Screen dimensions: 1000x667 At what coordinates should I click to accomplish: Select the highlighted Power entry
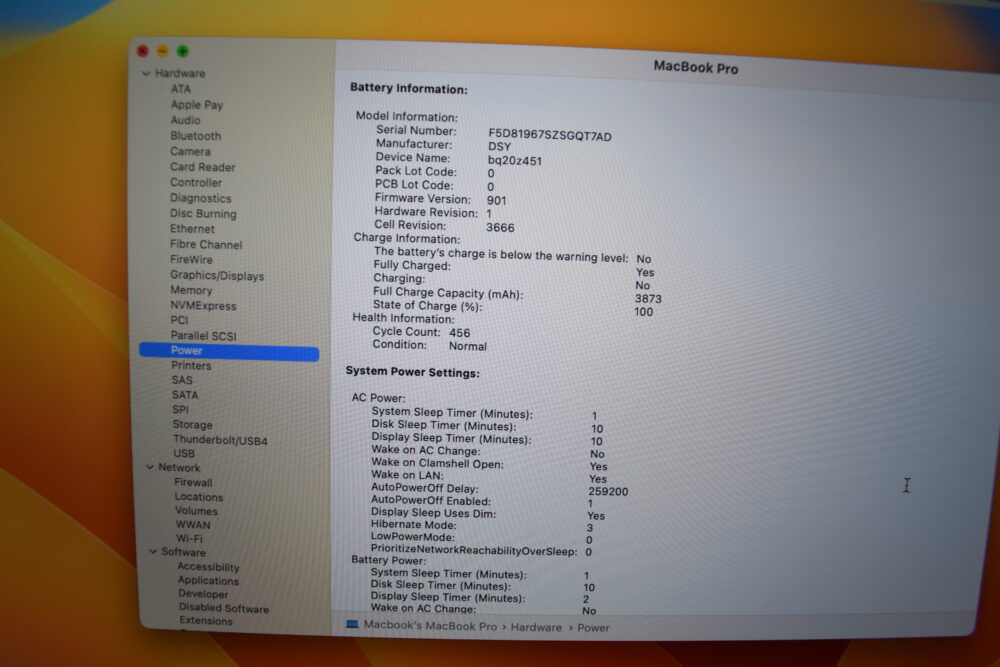click(x=229, y=351)
